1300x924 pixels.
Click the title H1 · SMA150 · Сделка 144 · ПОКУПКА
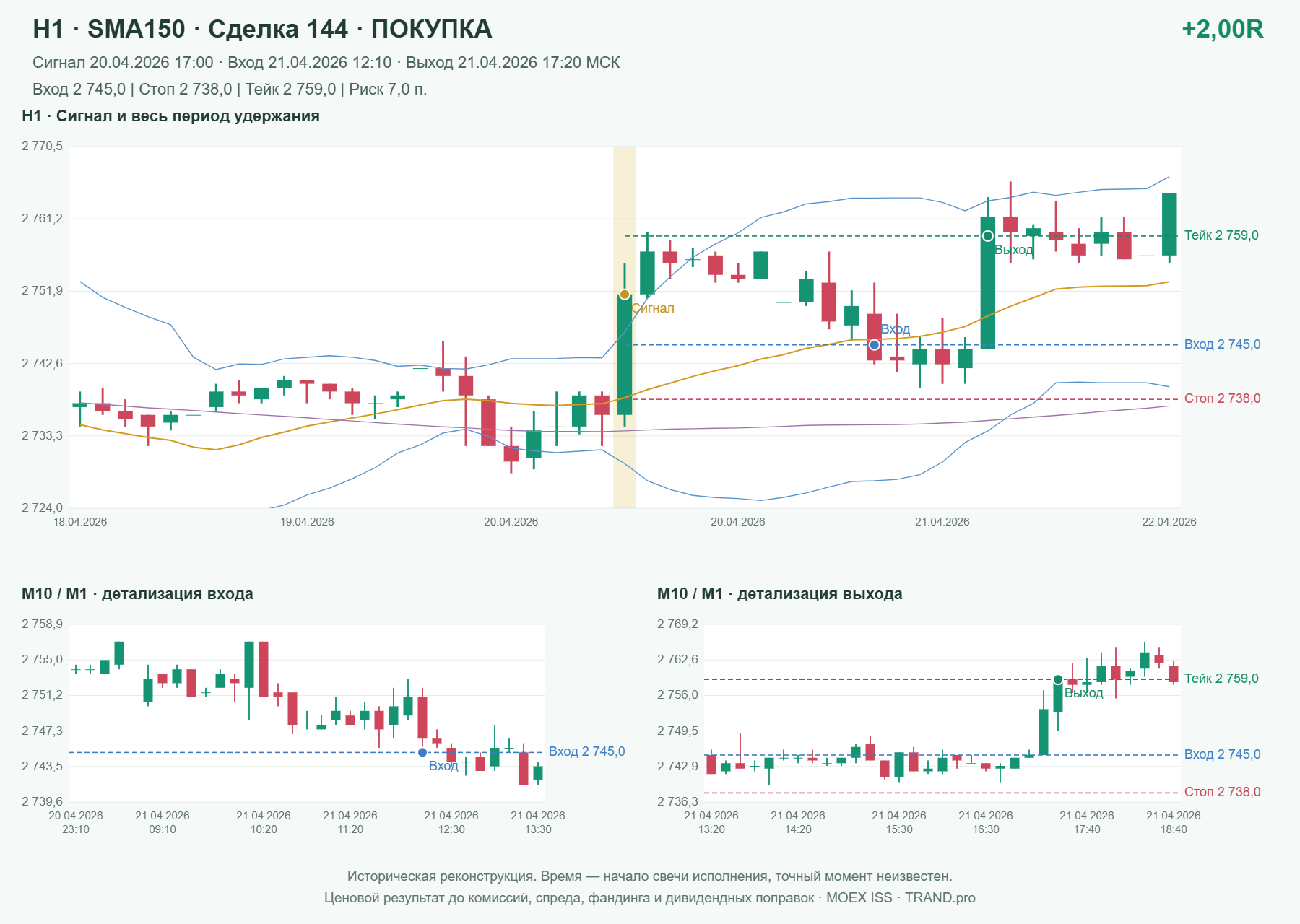pyautogui.click(x=262, y=29)
